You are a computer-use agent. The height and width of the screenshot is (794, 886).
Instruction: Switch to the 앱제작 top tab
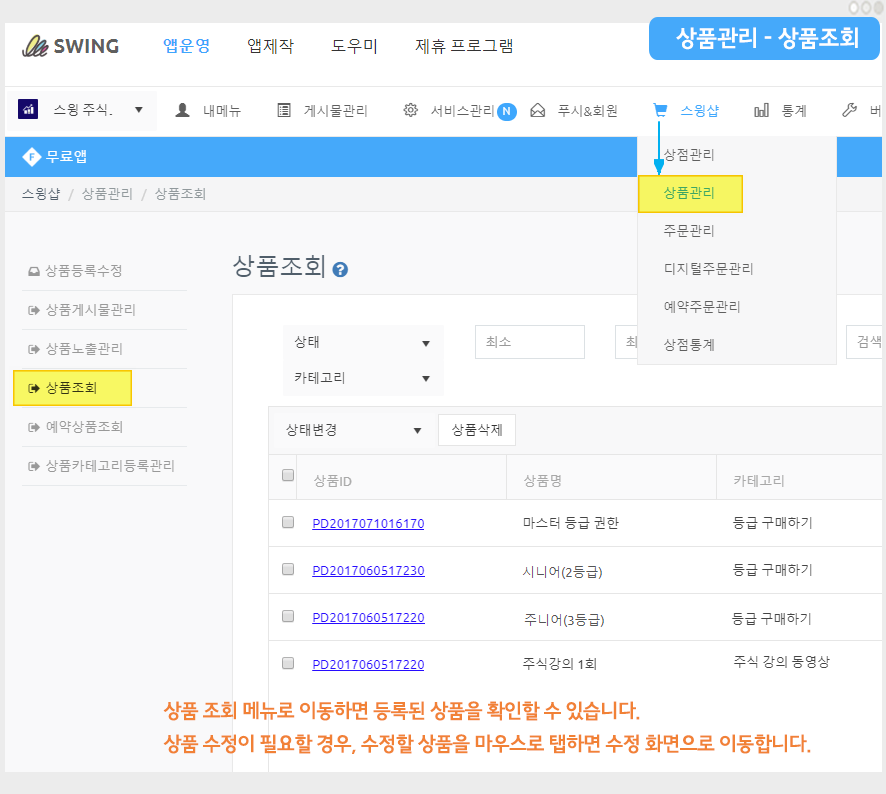pyautogui.click(x=270, y=46)
